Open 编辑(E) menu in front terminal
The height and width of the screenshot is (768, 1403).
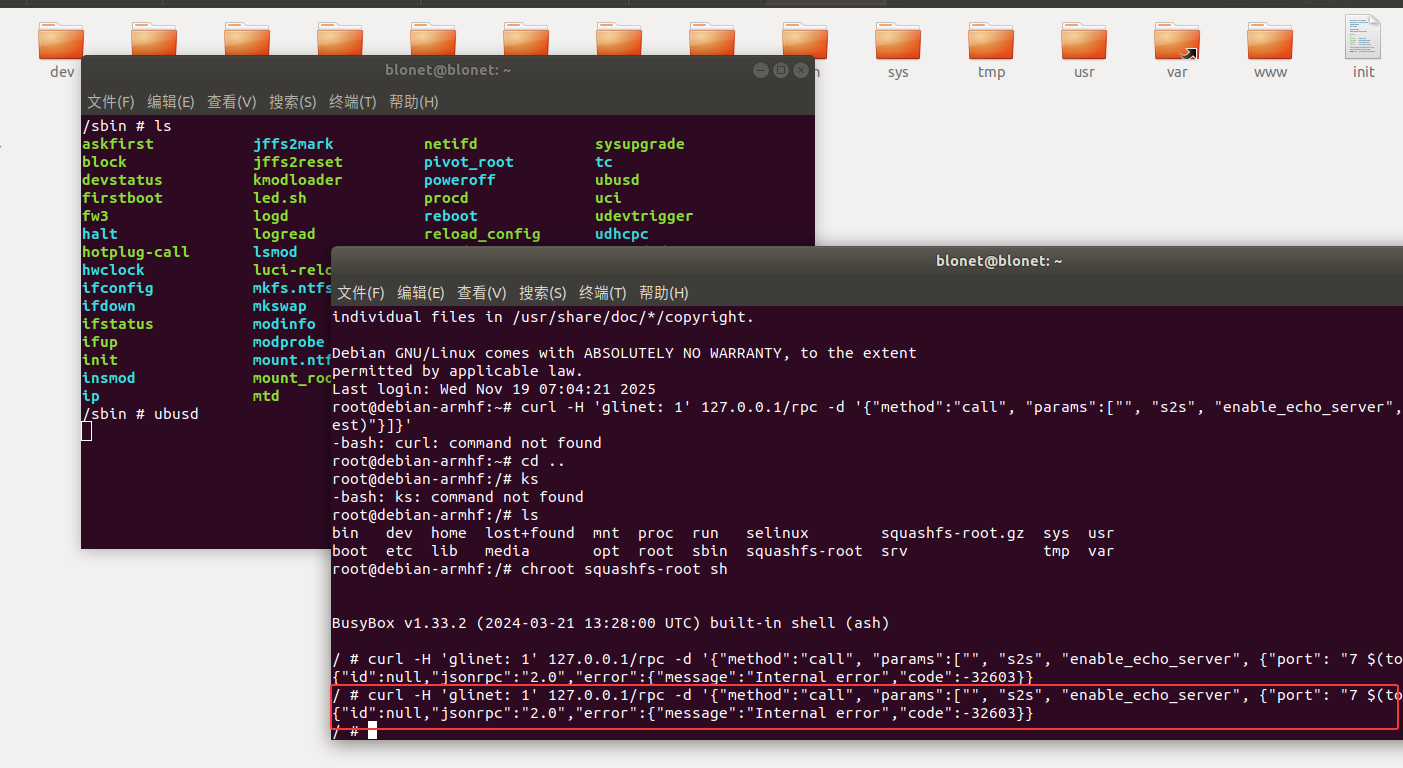(421, 293)
